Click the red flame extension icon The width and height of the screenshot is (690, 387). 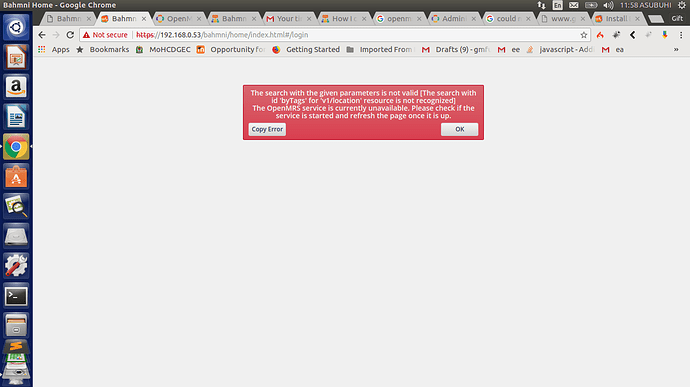click(x=600, y=35)
